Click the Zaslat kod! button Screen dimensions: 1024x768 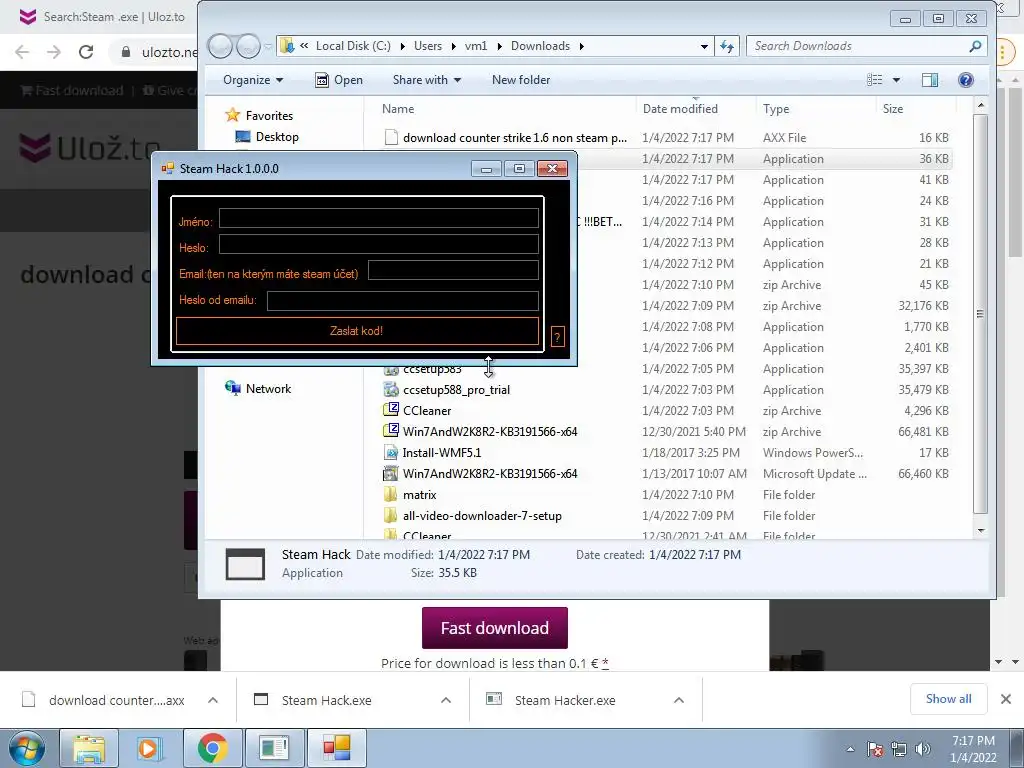[357, 330]
